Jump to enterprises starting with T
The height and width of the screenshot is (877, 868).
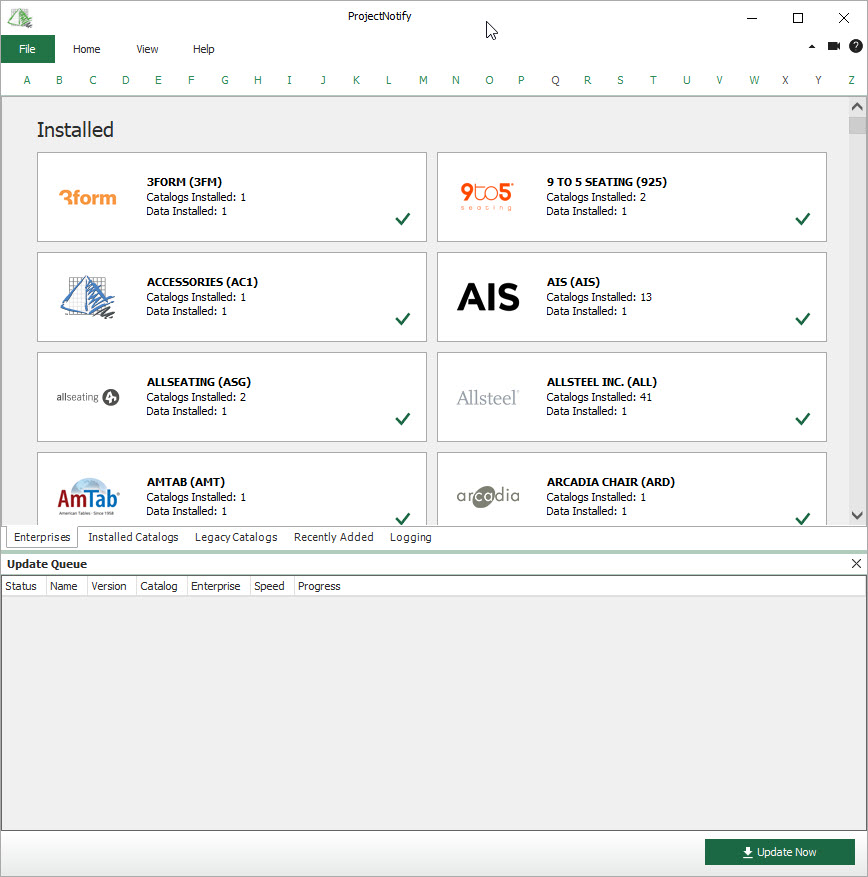(x=653, y=80)
